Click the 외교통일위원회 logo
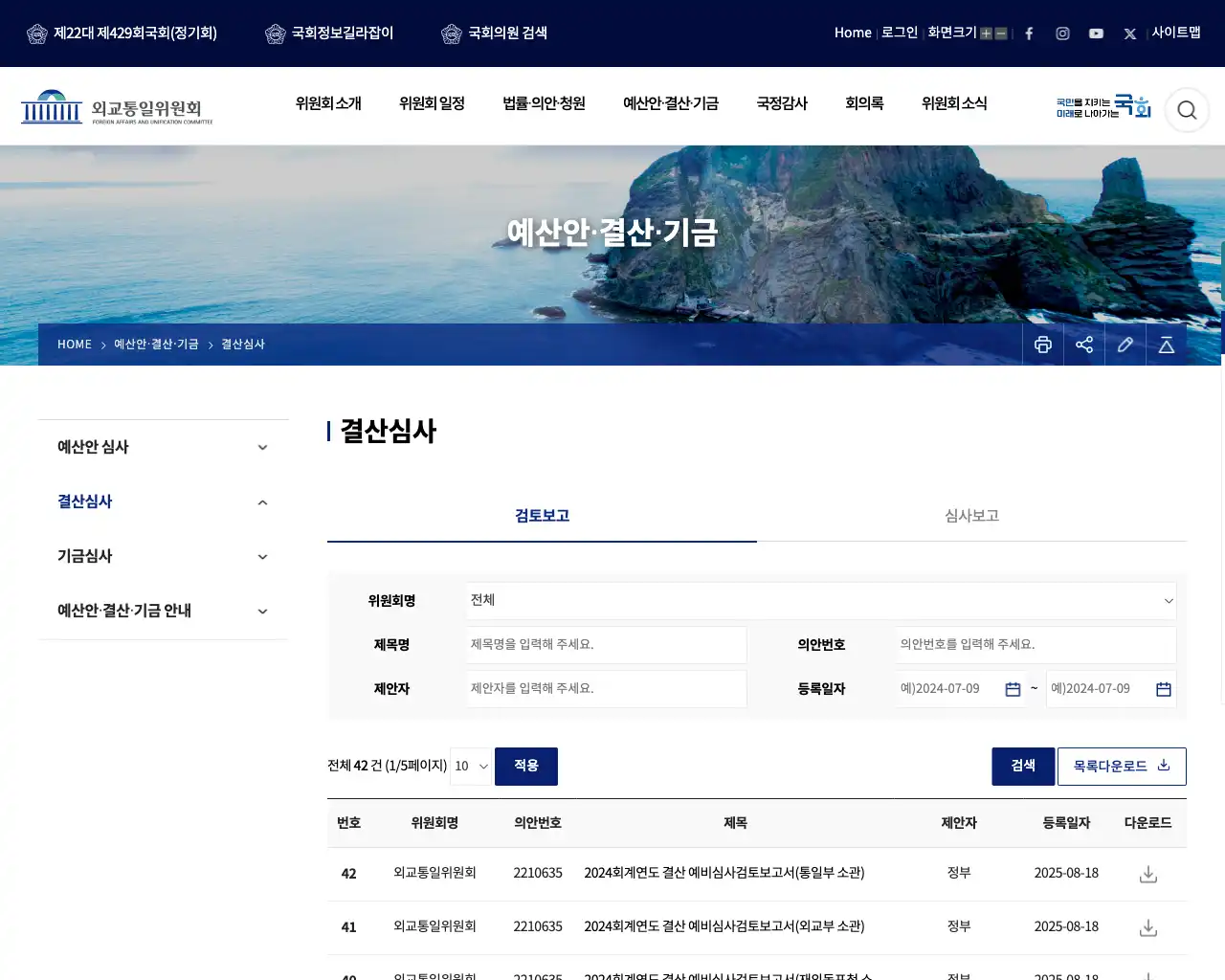This screenshot has height=980, width=1225. (117, 107)
